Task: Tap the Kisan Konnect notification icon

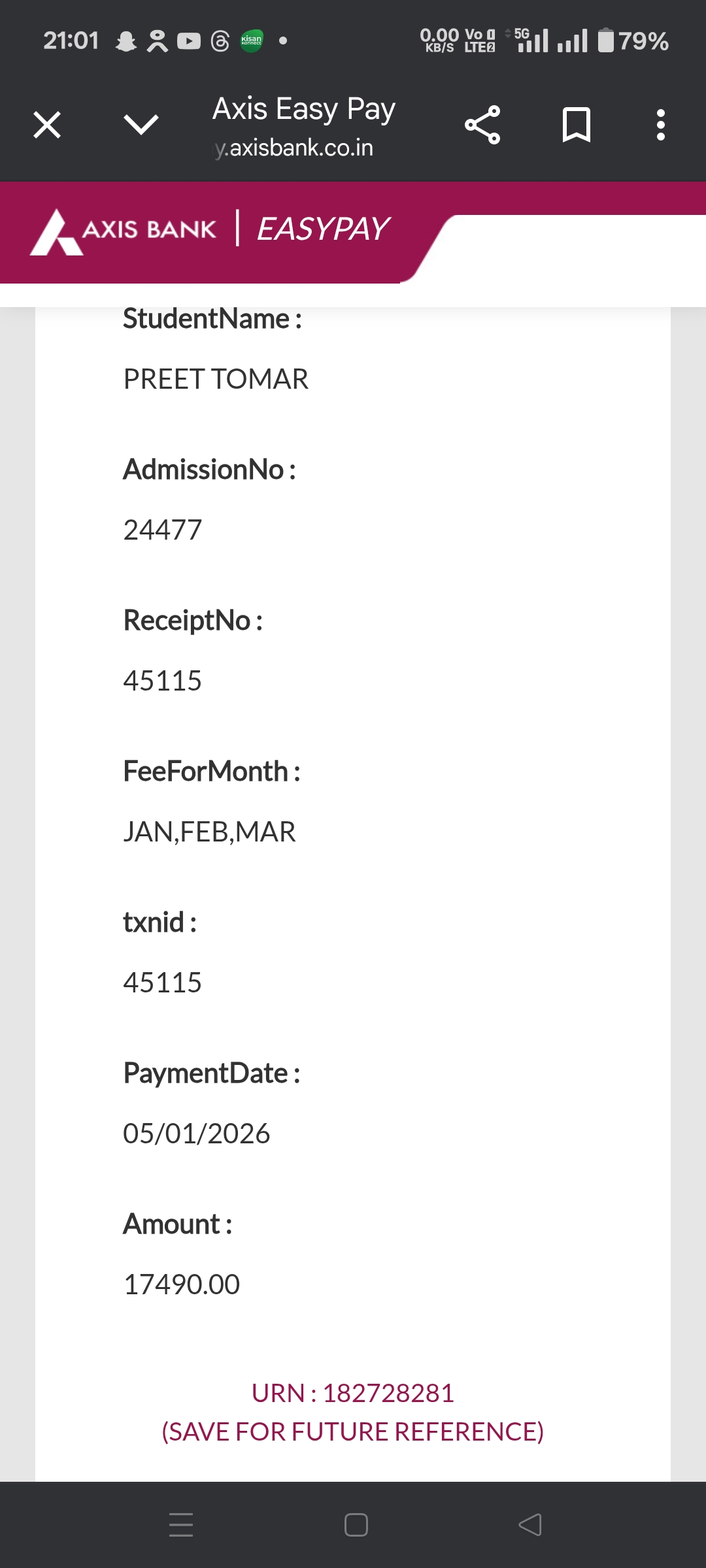Action: click(252, 41)
